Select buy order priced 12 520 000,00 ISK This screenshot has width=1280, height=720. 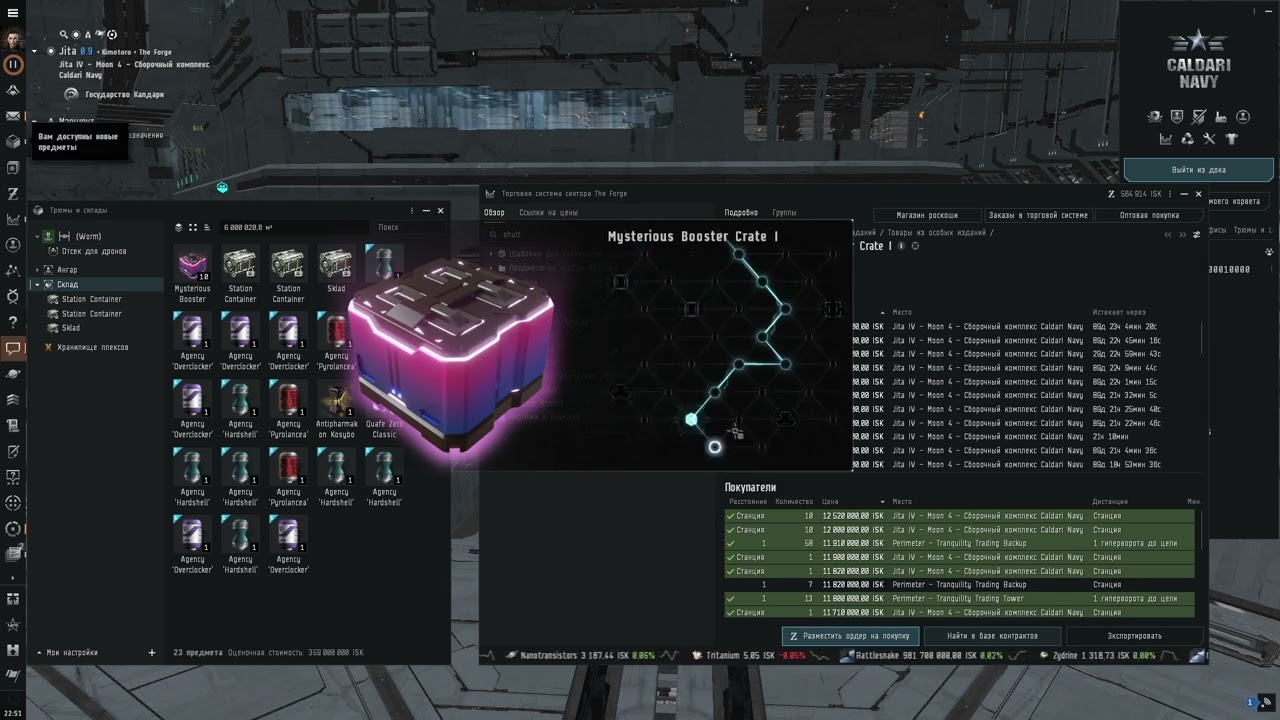(959, 516)
